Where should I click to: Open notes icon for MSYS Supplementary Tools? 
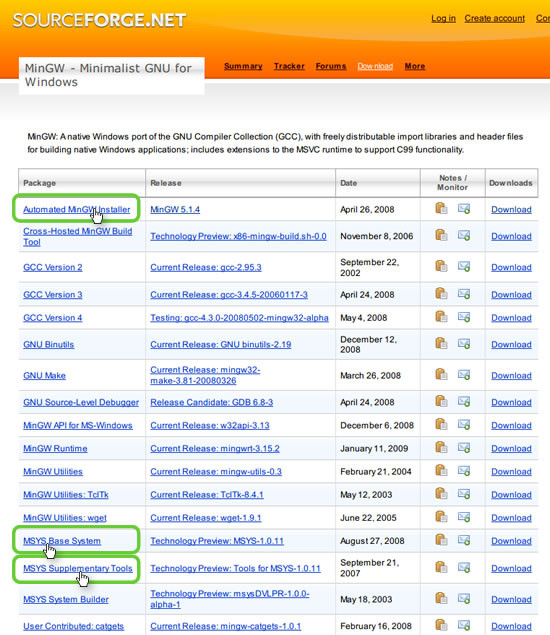pyautogui.click(x=441, y=567)
